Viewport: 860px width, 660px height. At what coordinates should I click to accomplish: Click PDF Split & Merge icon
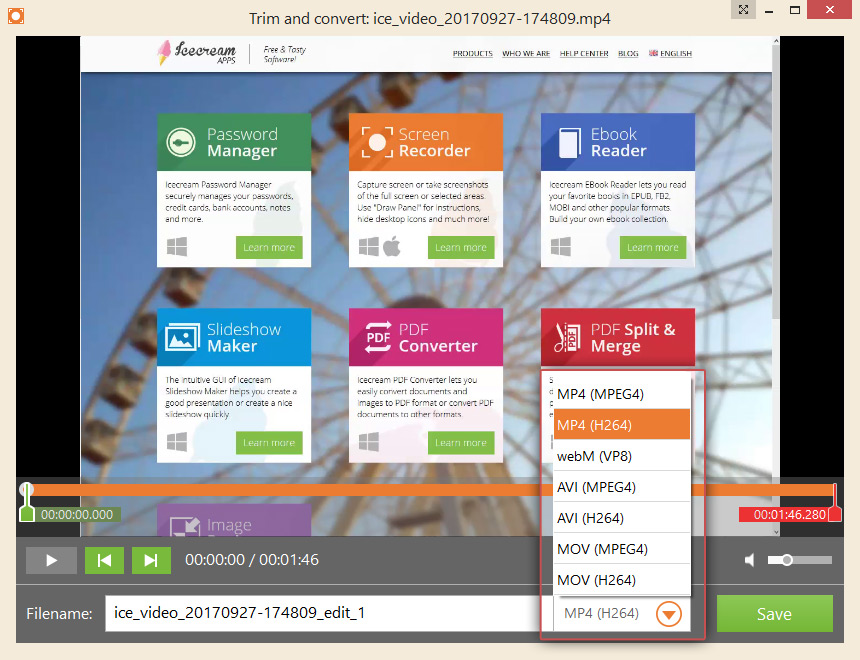coord(568,337)
